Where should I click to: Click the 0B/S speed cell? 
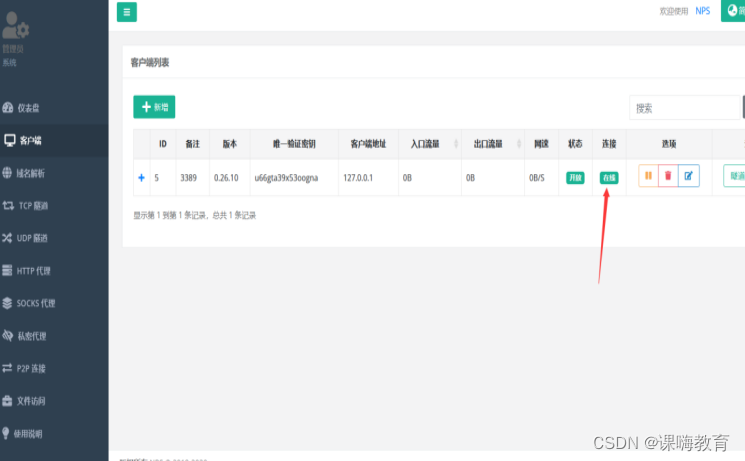tap(537, 178)
